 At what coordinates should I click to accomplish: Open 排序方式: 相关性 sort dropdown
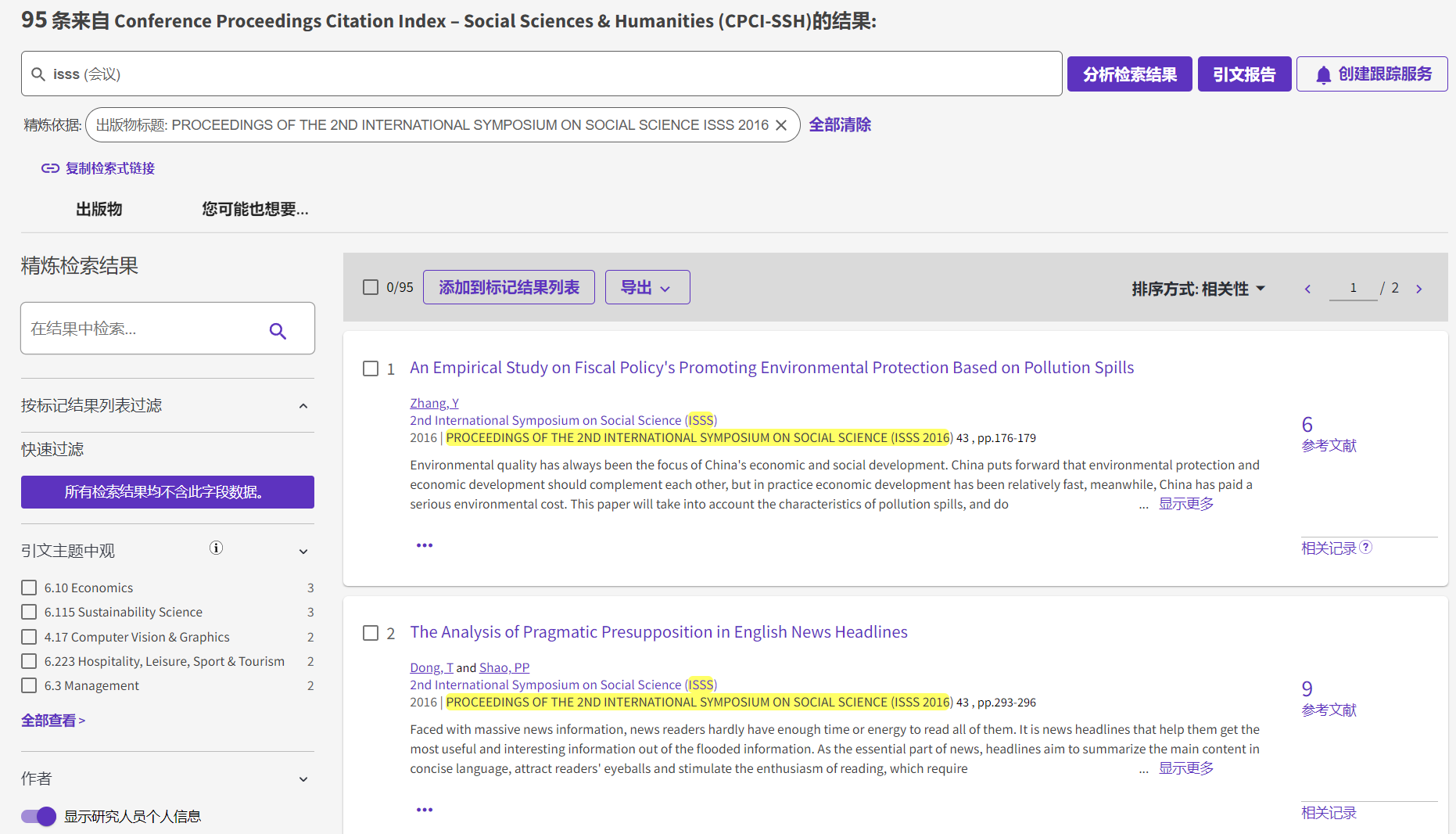pyautogui.click(x=1199, y=289)
